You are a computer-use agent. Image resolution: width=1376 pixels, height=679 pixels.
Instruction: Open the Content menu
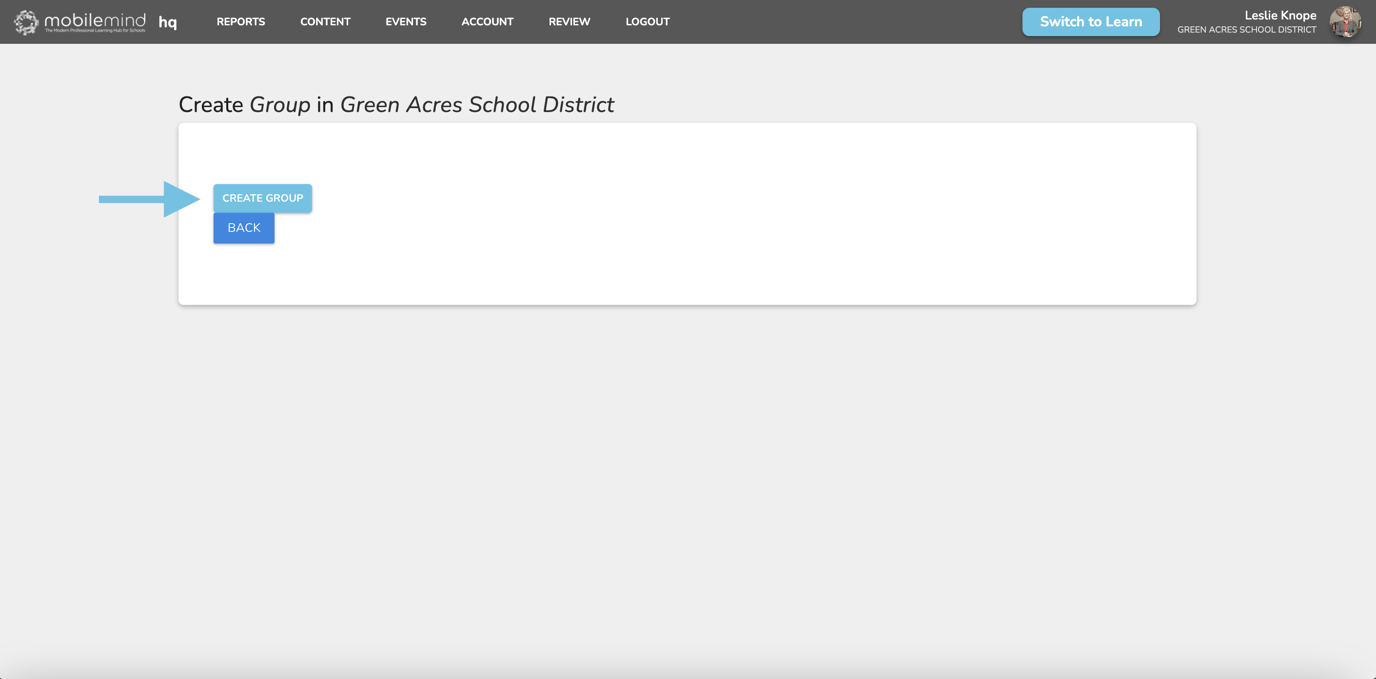tap(325, 22)
